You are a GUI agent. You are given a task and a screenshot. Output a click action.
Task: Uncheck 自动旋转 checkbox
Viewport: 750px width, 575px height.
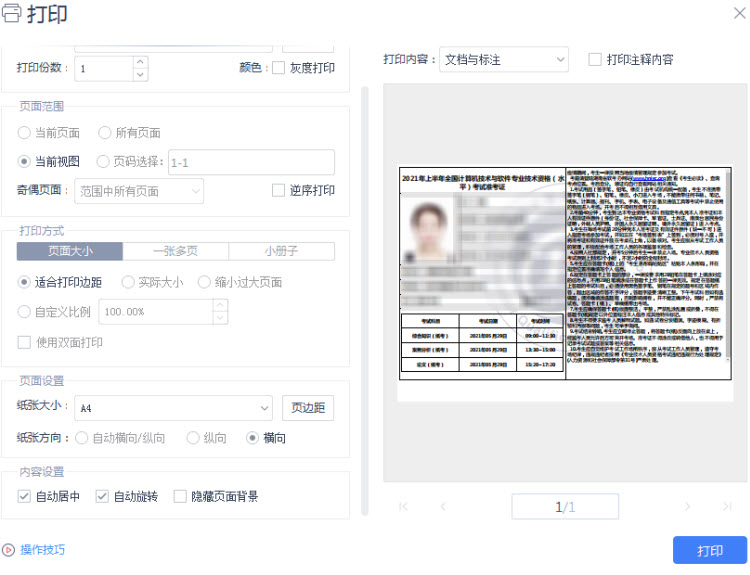[102, 497]
